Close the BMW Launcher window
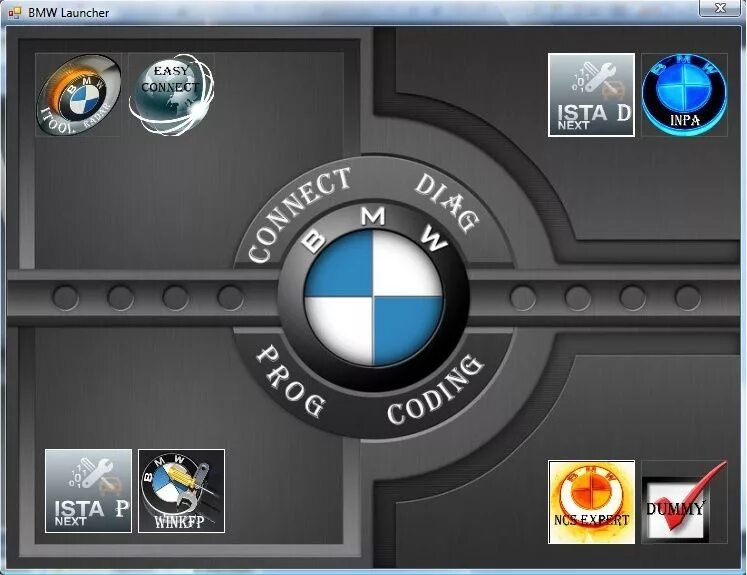Screen dimensions: 747x575 [x=720, y=8]
